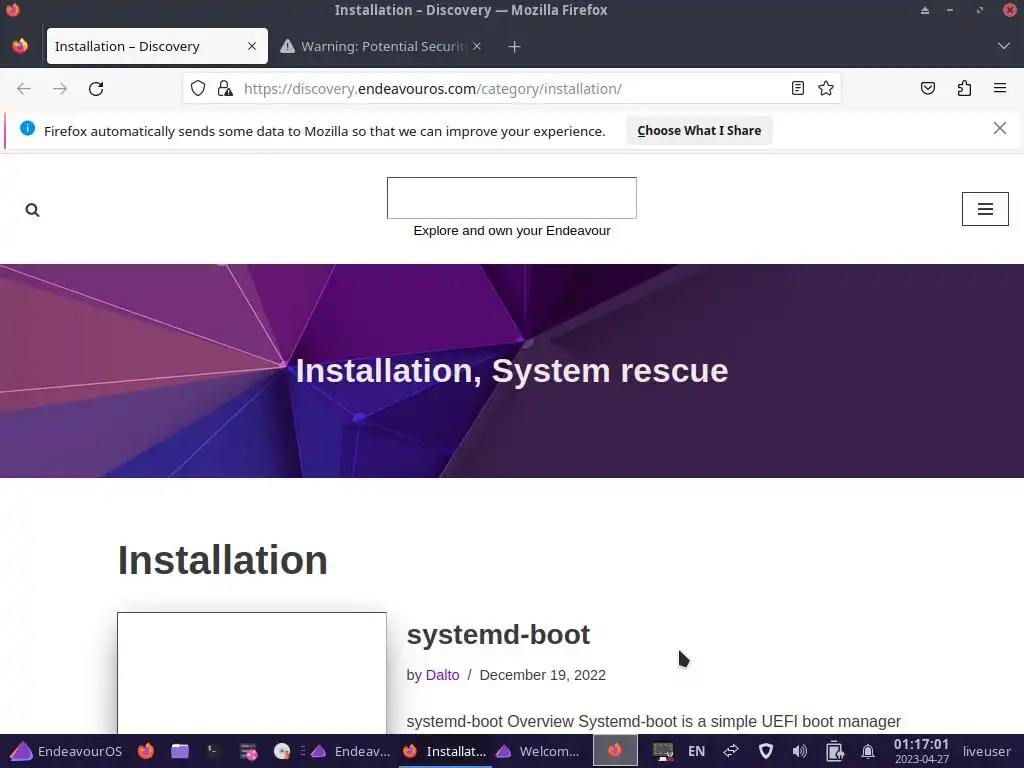
Task: Open the systemd-boot article thumbnail
Action: click(x=251, y=673)
